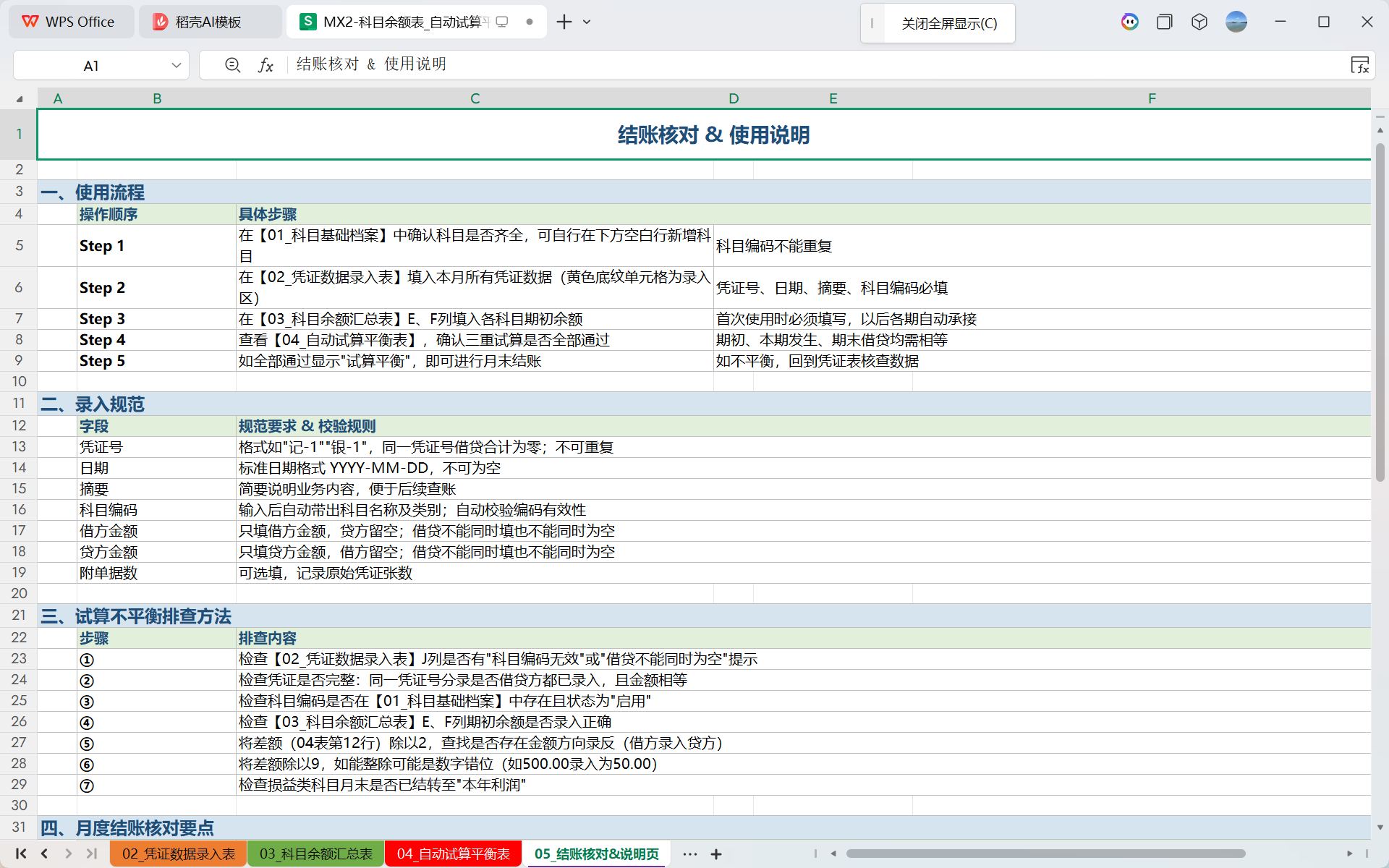Open the cube skin/app icon
1389x868 pixels.
(x=1199, y=22)
